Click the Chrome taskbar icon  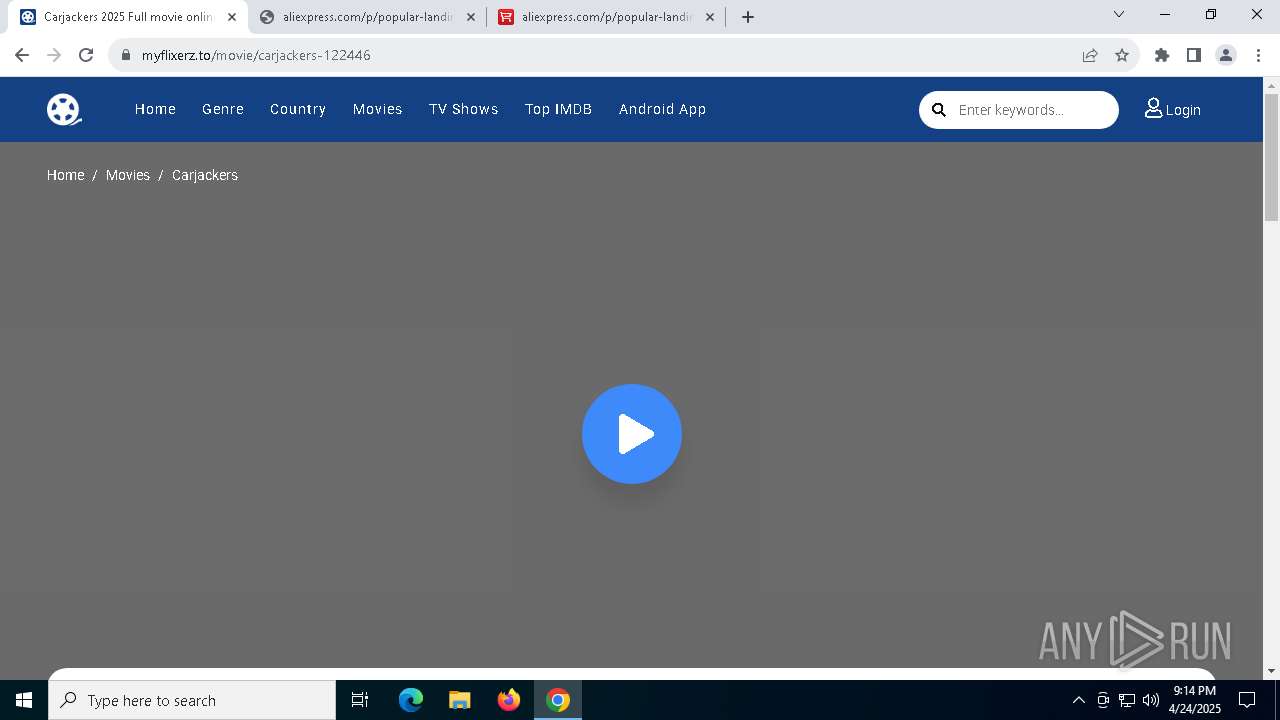558,700
